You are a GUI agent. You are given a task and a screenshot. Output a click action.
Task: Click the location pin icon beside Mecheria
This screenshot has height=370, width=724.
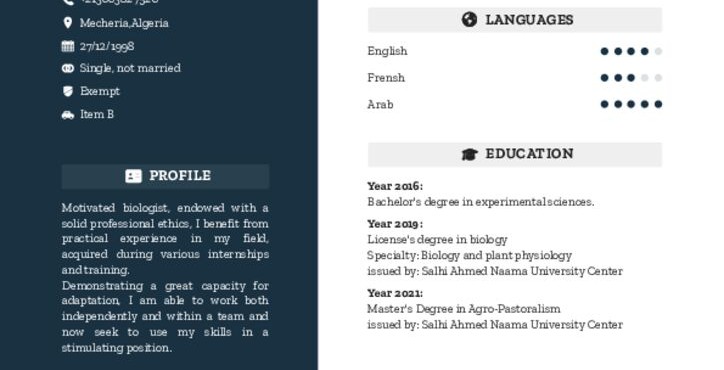click(x=68, y=23)
